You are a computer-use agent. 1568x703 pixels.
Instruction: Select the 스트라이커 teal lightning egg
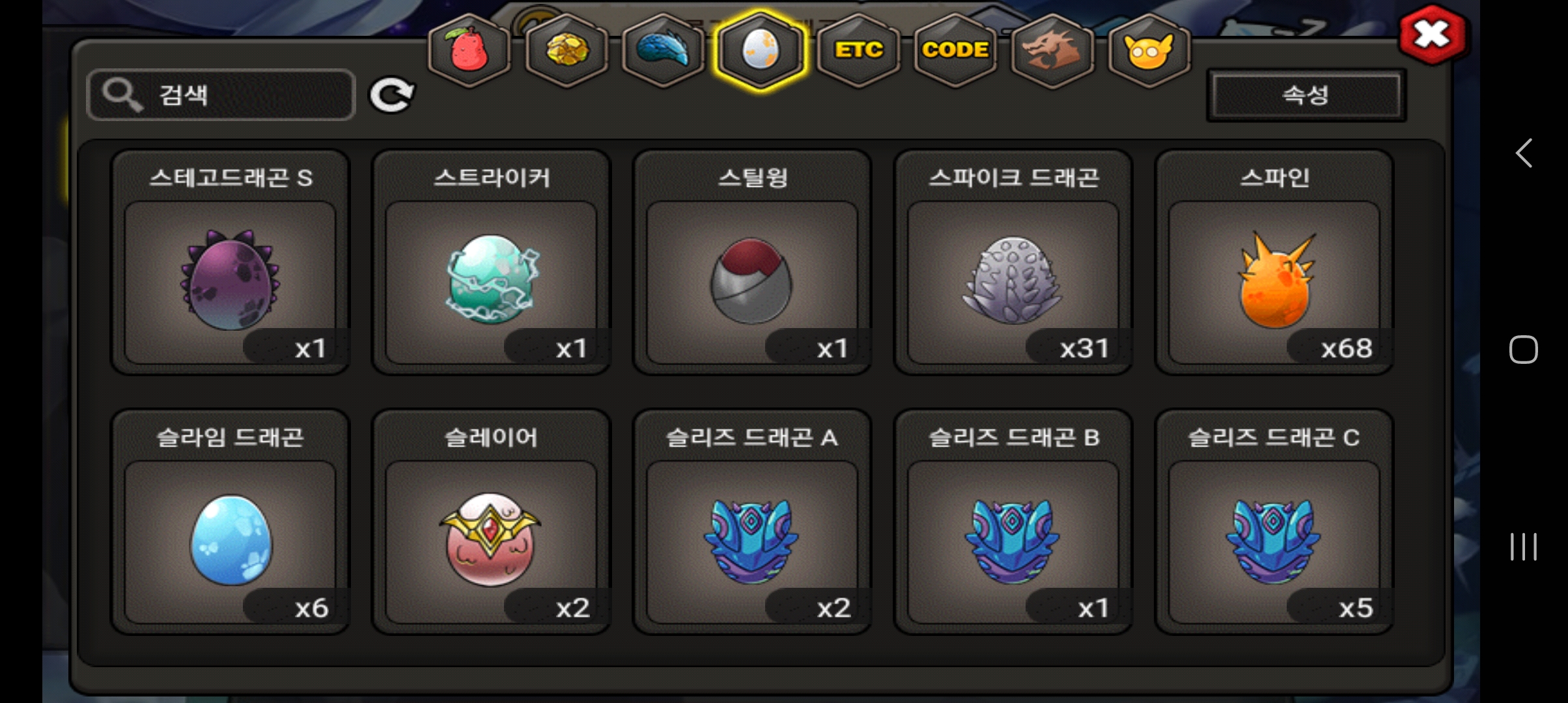(492, 262)
